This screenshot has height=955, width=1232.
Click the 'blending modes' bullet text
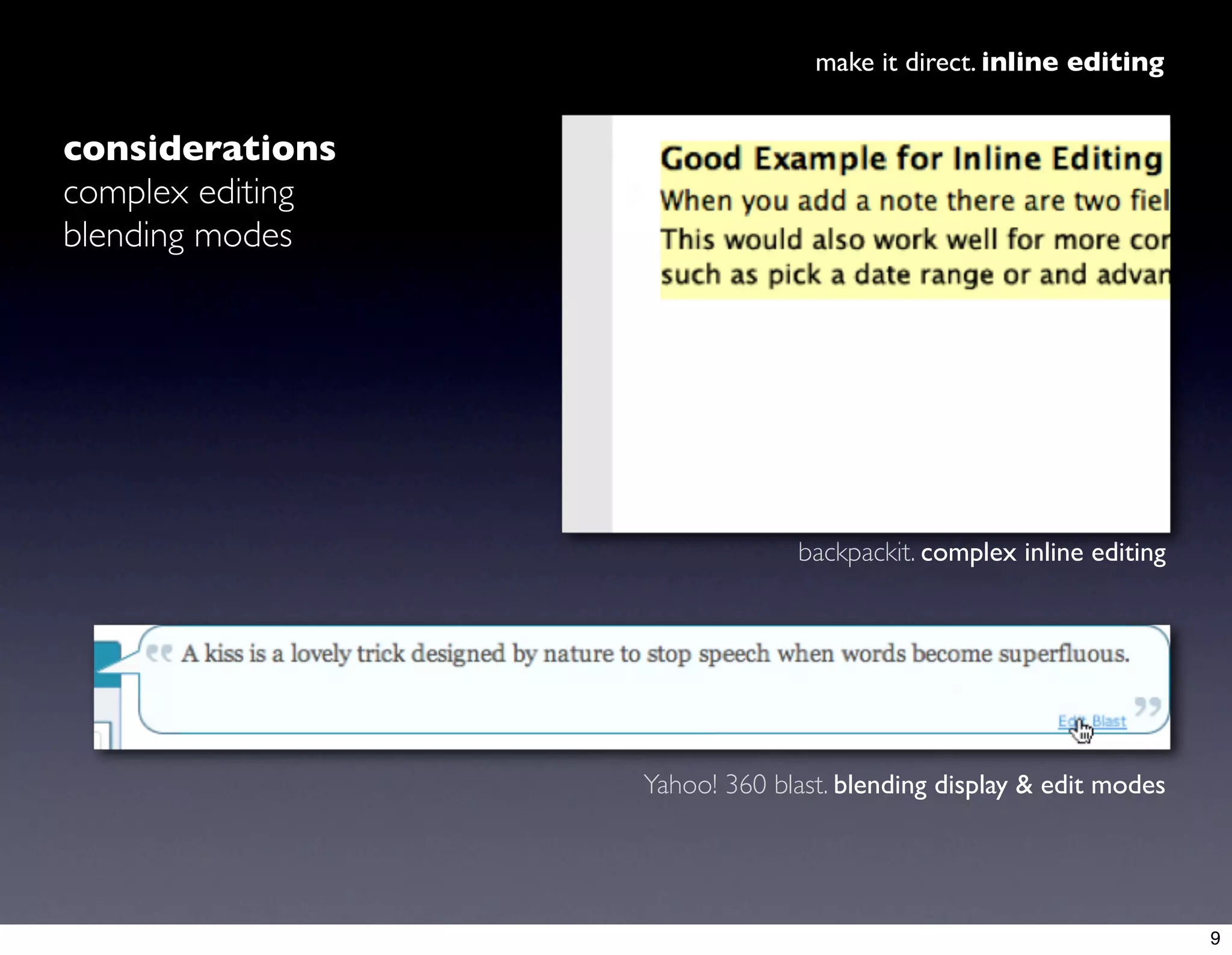point(177,235)
